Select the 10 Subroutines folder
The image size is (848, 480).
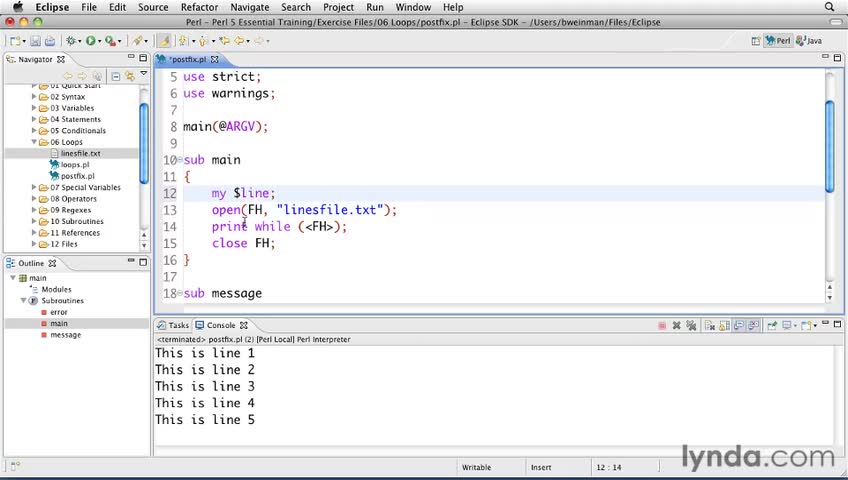point(77,222)
